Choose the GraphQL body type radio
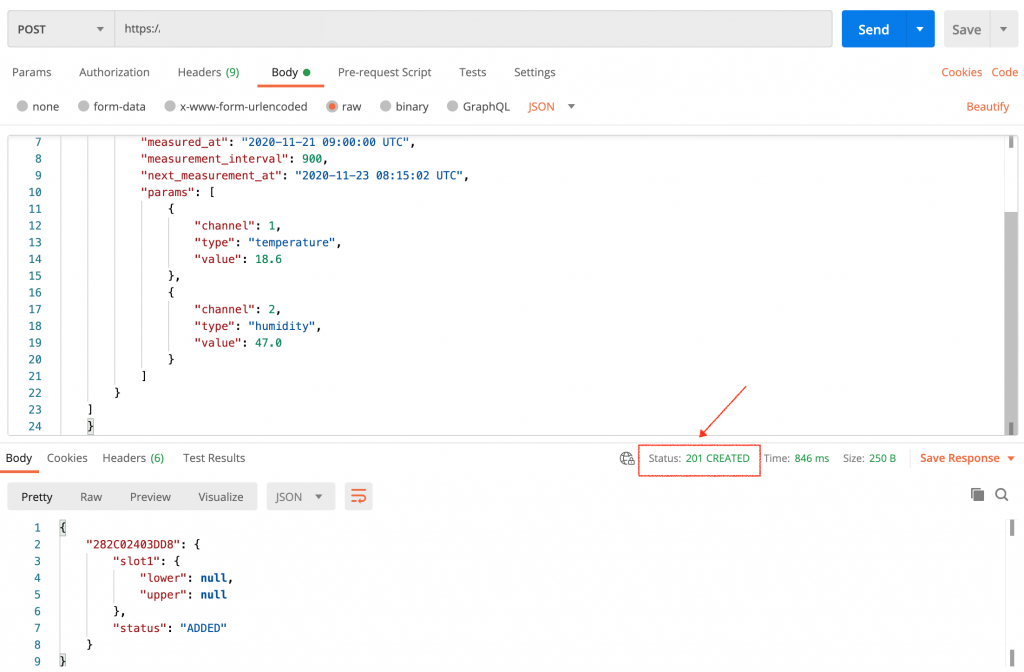The width and height of the screenshot is (1024, 672). tap(453, 106)
